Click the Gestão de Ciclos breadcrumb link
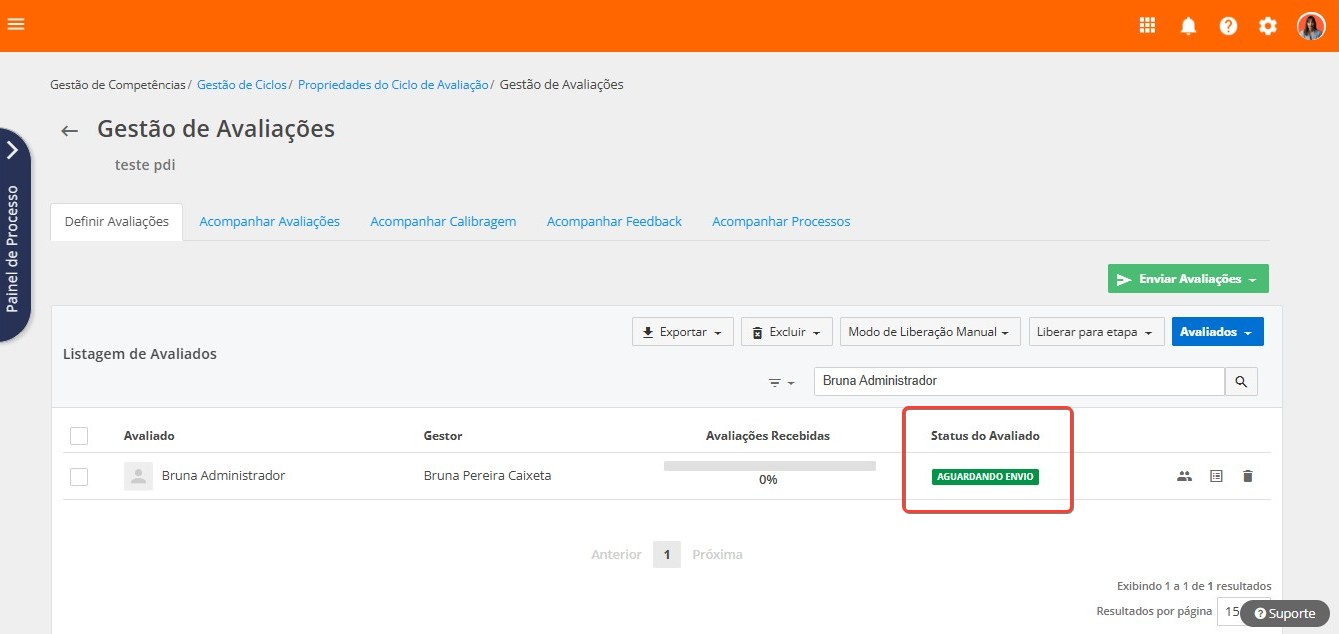Image resolution: width=1339 pixels, height=634 pixels. (241, 85)
